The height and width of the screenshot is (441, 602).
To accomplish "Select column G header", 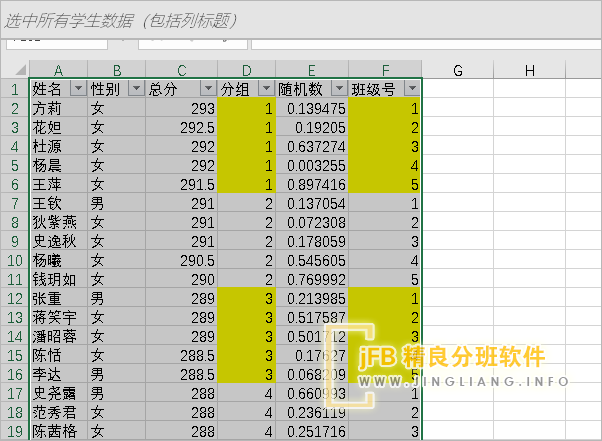I will [x=458, y=69].
